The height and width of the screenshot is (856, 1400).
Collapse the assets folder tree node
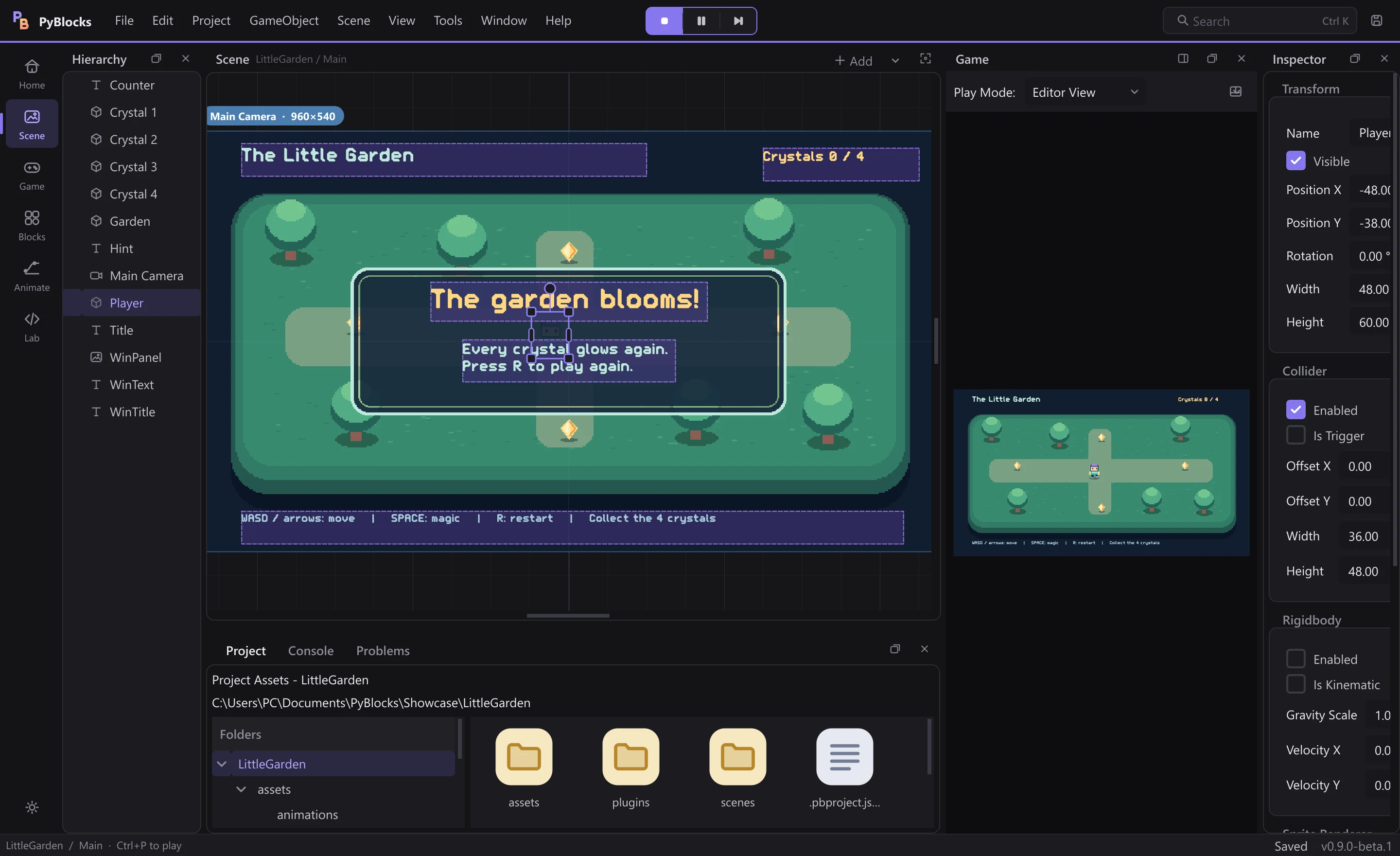coord(242,789)
